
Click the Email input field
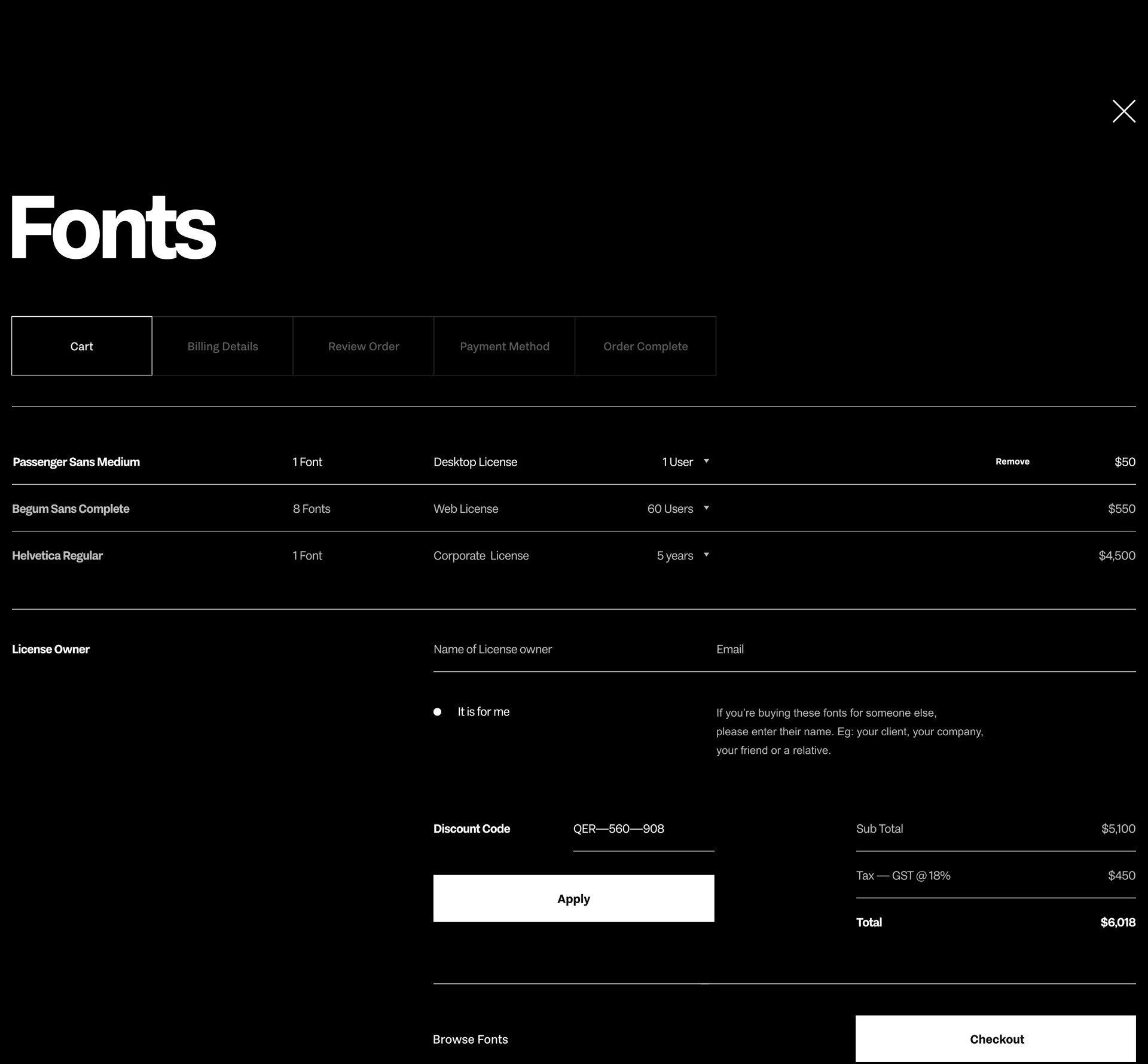pyautogui.click(x=921, y=650)
